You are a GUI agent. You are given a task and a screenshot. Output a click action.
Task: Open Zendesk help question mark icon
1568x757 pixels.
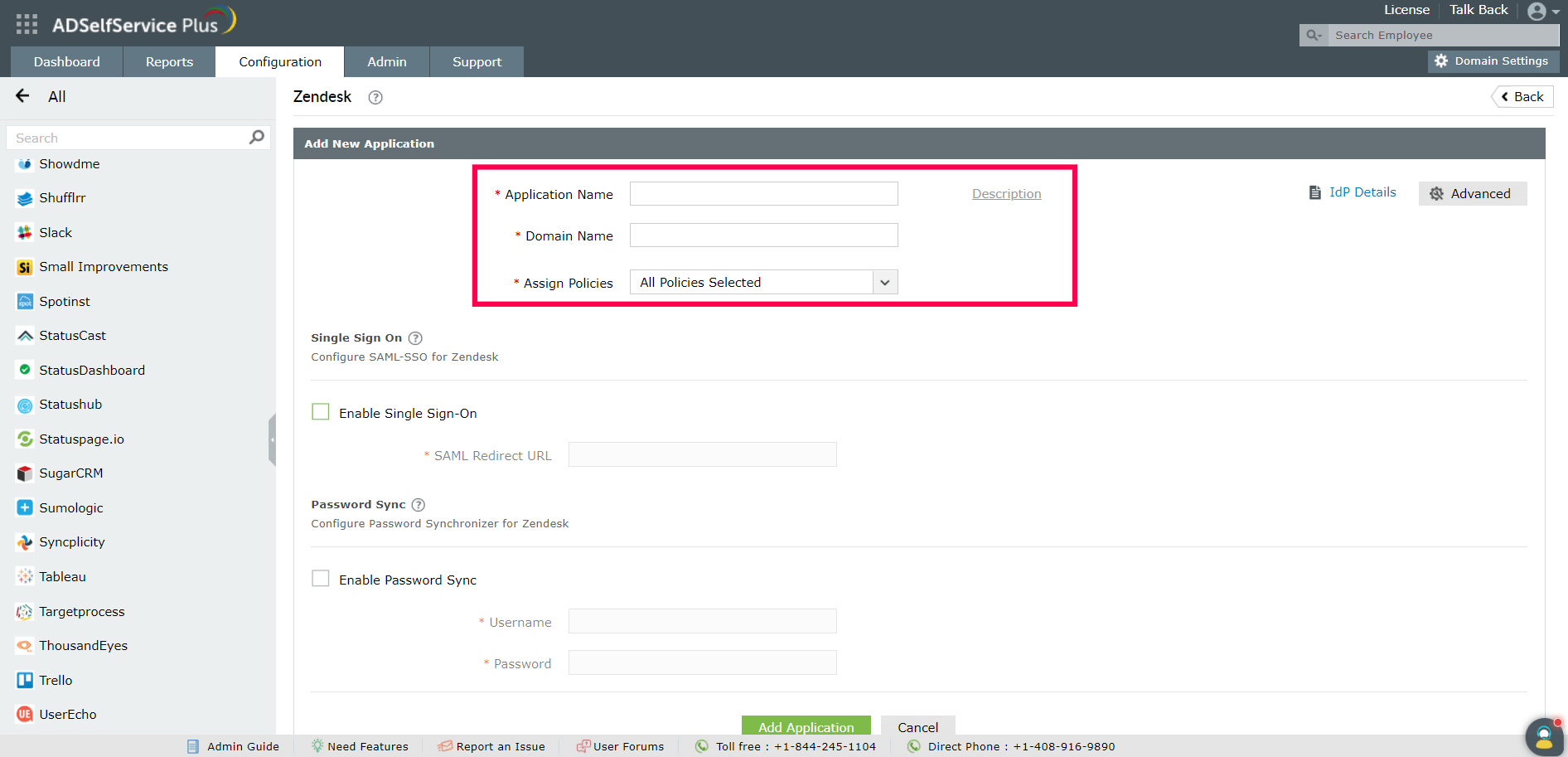(x=375, y=97)
